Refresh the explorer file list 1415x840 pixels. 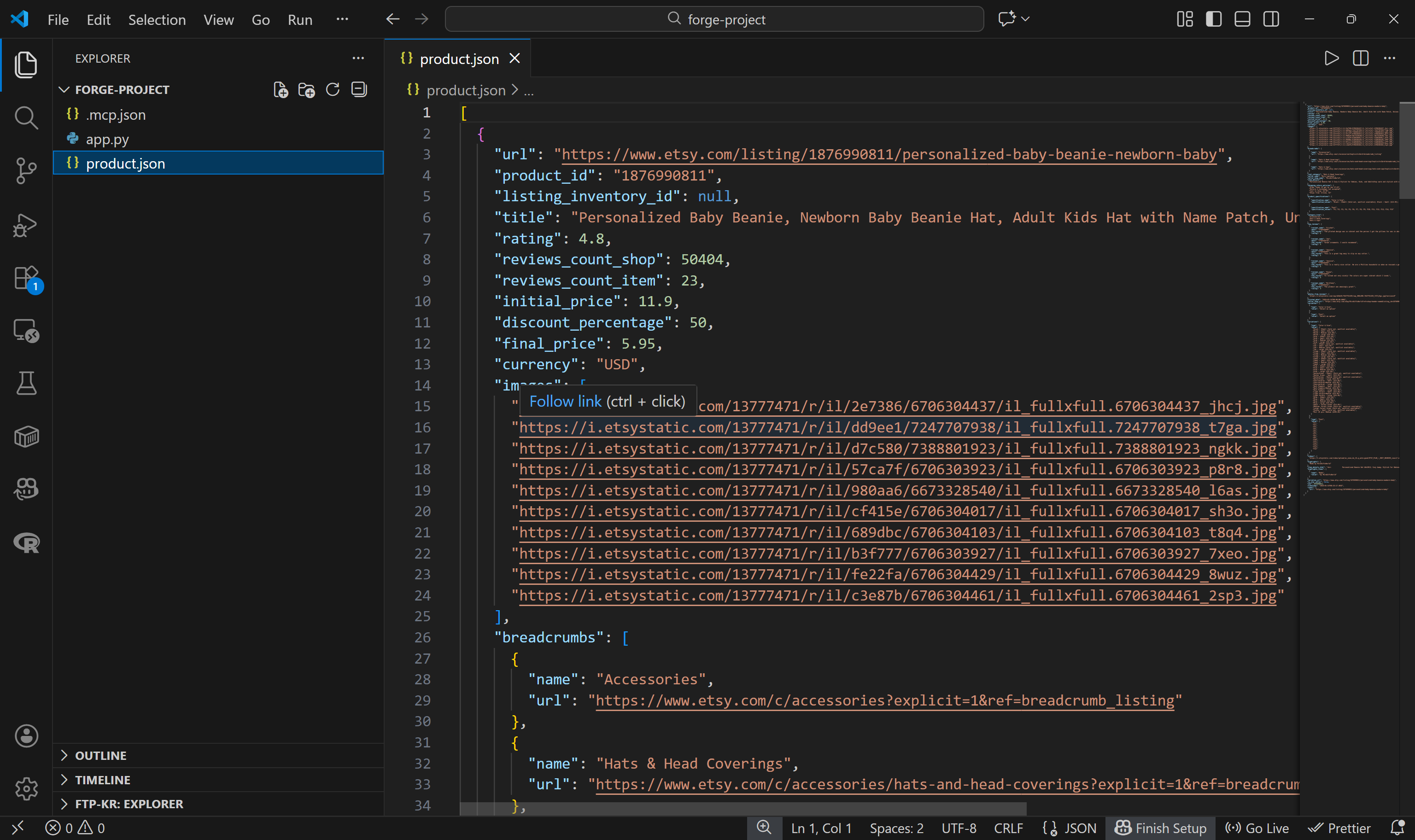333,89
